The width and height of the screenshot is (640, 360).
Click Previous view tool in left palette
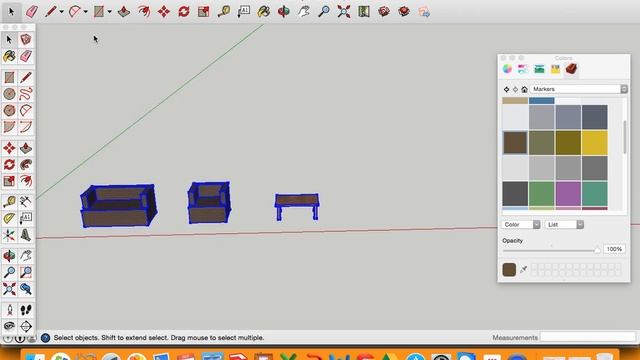pyautogui.click(x=26, y=289)
